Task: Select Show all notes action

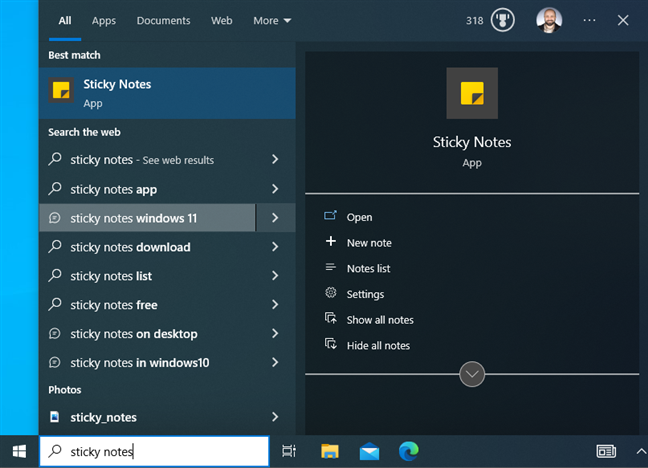Action: [380, 320]
